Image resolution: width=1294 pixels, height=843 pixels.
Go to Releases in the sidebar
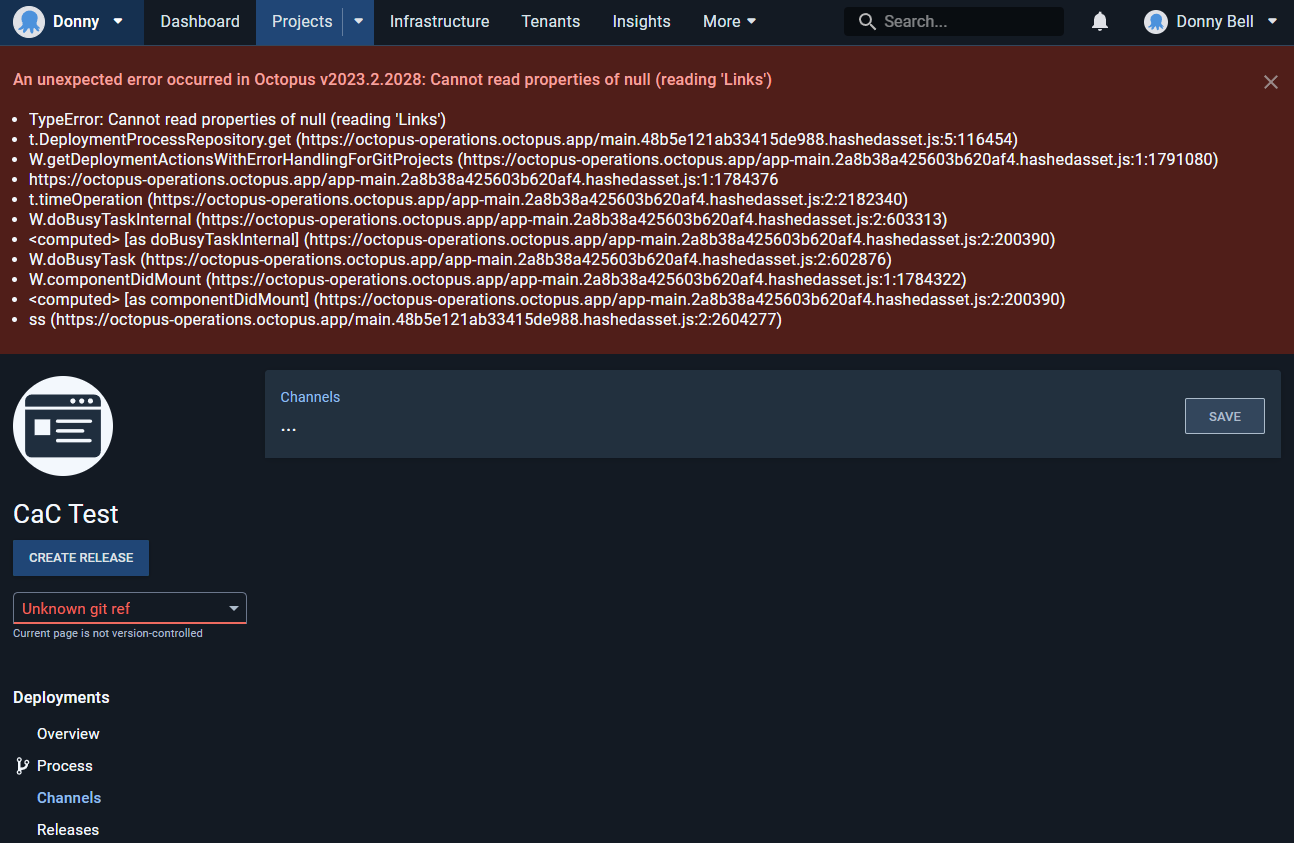[67, 829]
